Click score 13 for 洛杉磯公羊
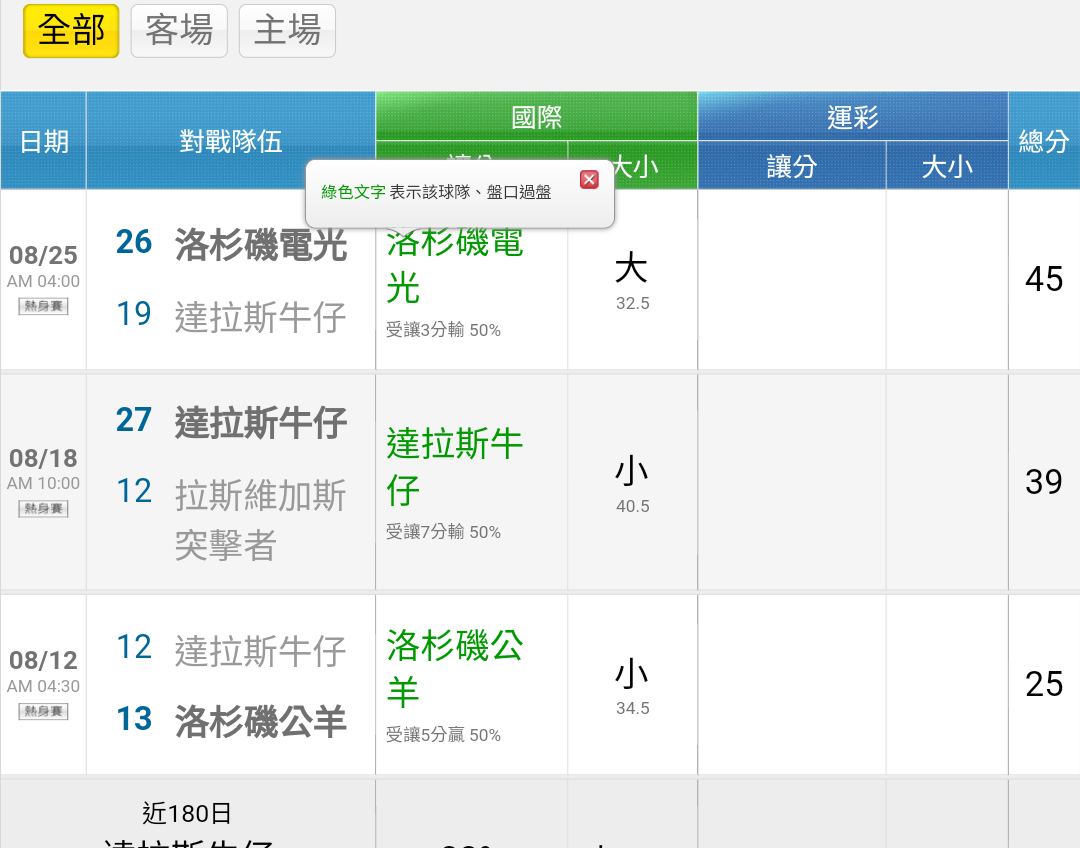 point(134,718)
